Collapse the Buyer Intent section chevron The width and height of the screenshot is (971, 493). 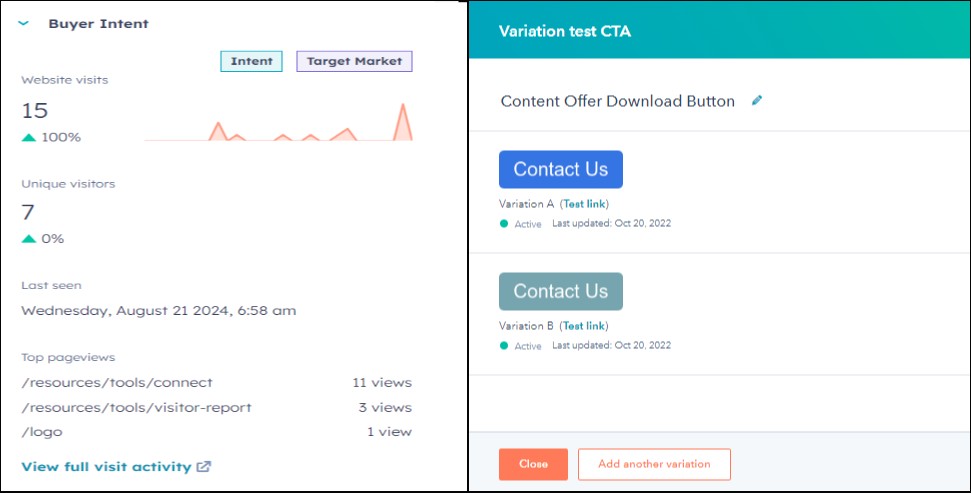click(x=24, y=24)
